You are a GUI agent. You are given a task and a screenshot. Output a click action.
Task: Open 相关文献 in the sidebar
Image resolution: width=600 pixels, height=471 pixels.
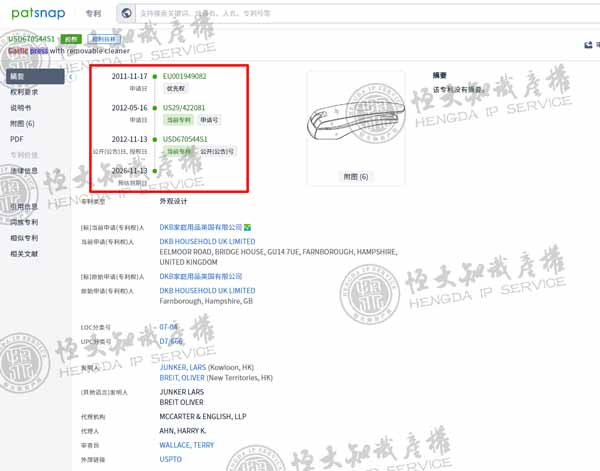click(24, 254)
